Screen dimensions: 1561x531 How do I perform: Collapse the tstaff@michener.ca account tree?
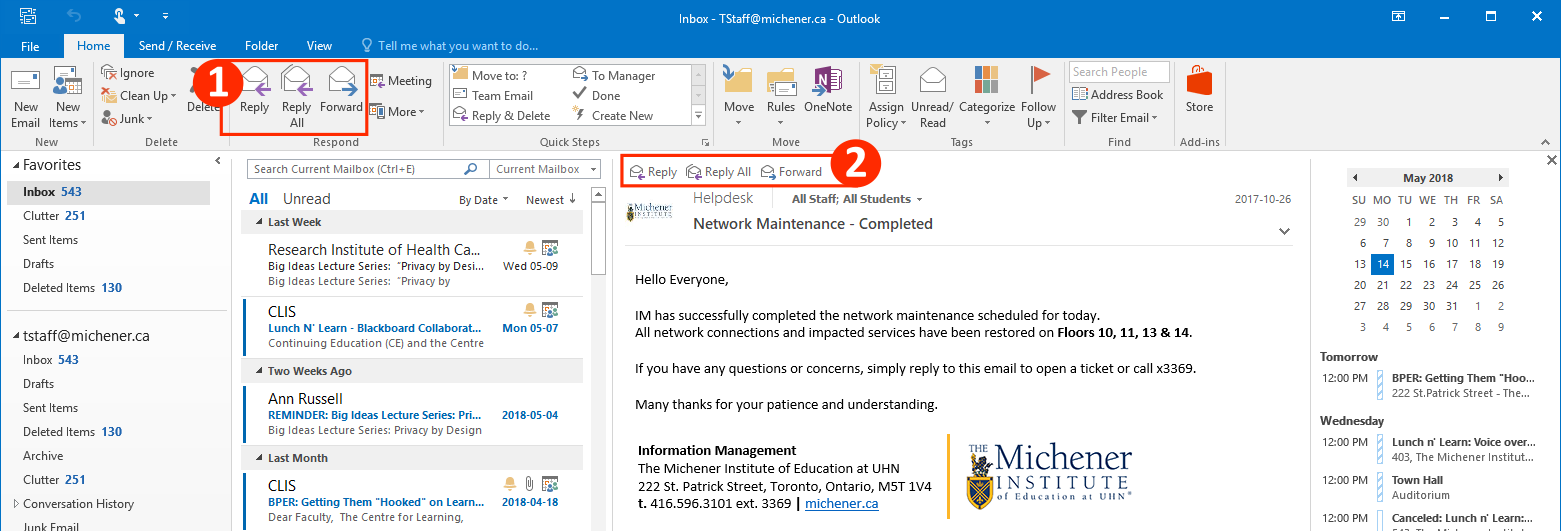tap(15, 336)
